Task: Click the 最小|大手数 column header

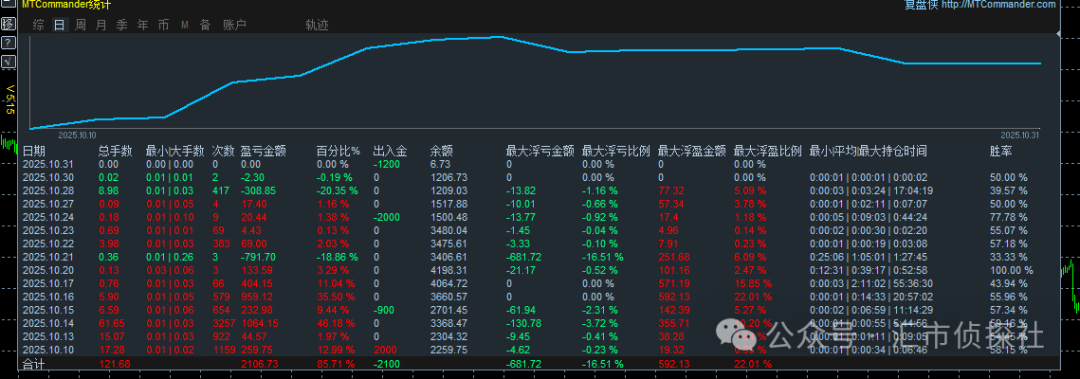Action: click(175, 152)
